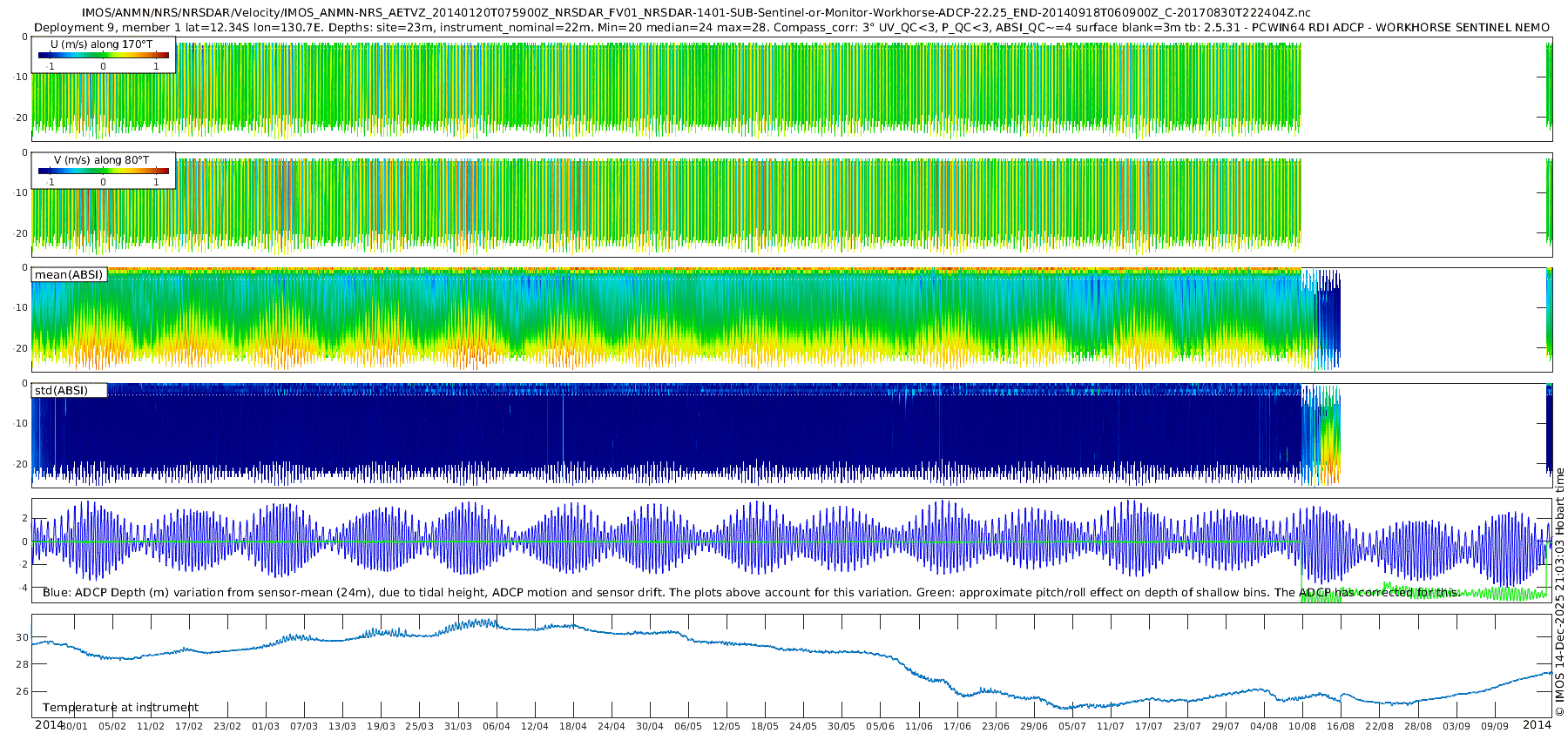The width and height of the screenshot is (1568, 740).
Task: Click the IMOS copyright timestamp text
Action: (x=1559, y=592)
